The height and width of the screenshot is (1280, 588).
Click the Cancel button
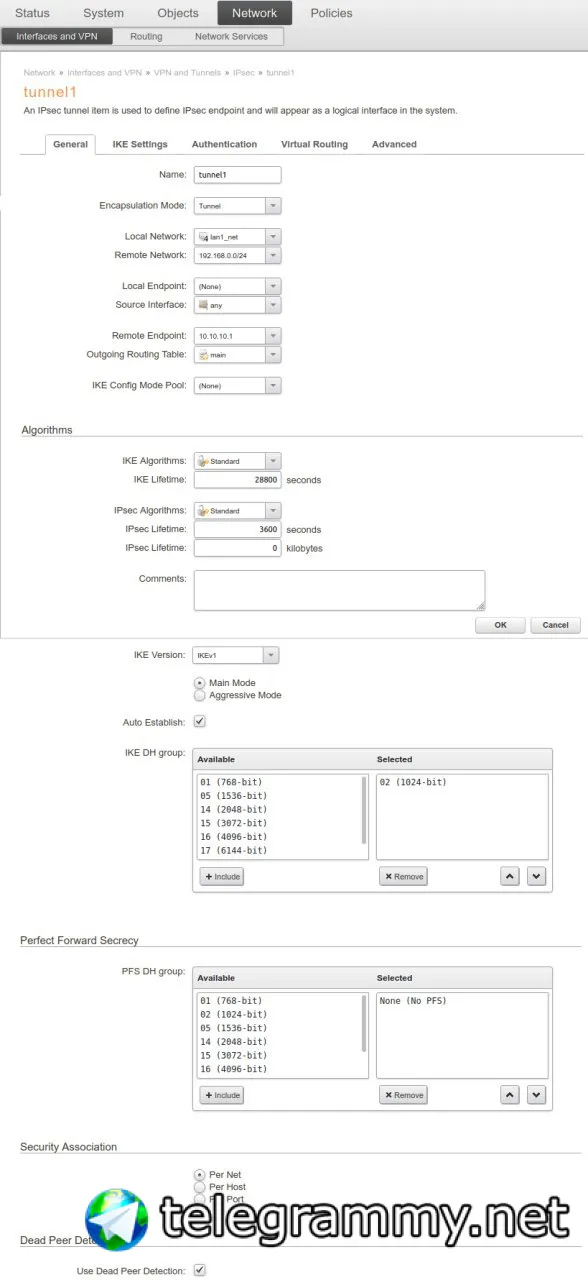click(555, 625)
